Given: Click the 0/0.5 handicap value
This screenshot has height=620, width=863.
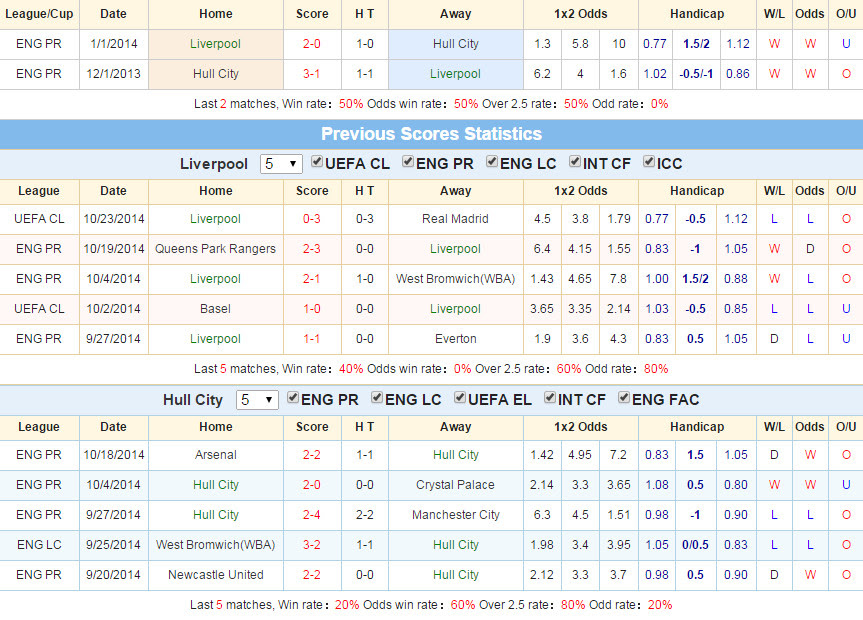Looking at the screenshot, I should (695, 545).
